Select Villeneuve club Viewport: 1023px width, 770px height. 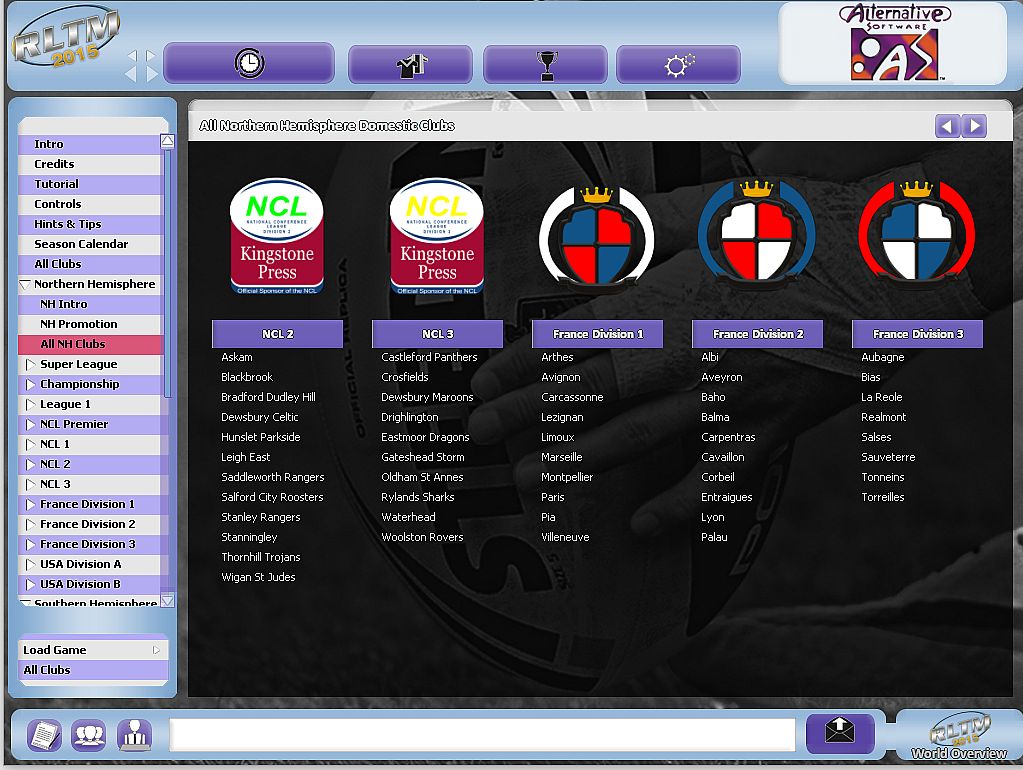(x=565, y=537)
